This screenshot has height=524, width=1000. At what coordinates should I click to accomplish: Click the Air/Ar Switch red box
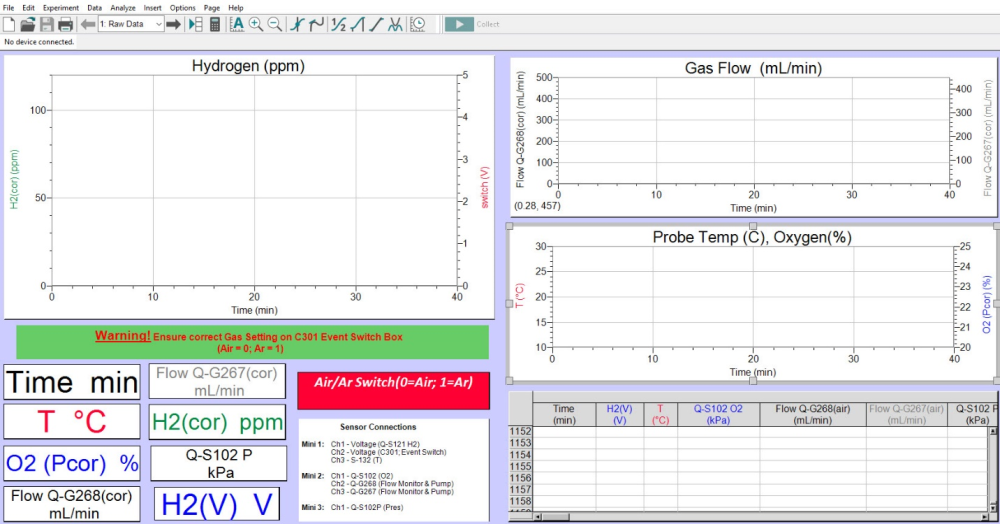[x=393, y=390]
